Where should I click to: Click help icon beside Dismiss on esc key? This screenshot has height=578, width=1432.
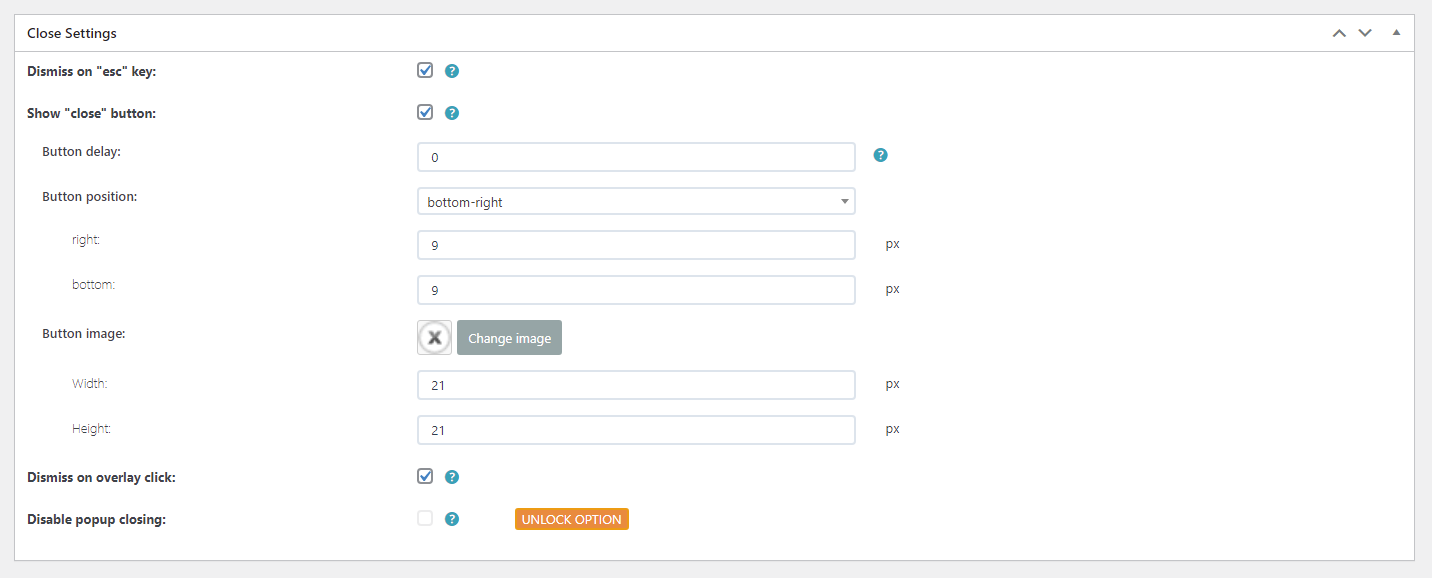[x=452, y=71]
